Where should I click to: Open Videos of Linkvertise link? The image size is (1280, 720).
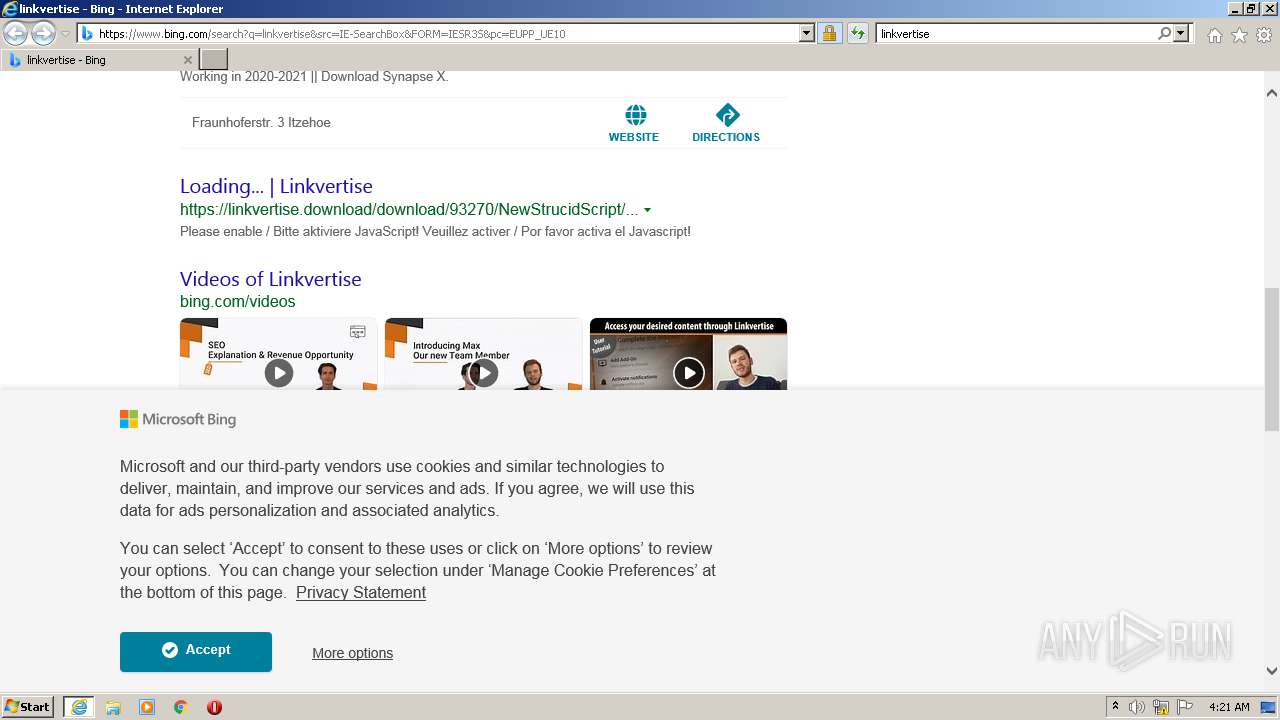(x=270, y=279)
